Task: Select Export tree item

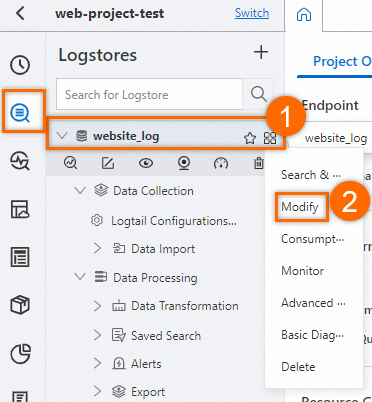Action: pos(148,392)
